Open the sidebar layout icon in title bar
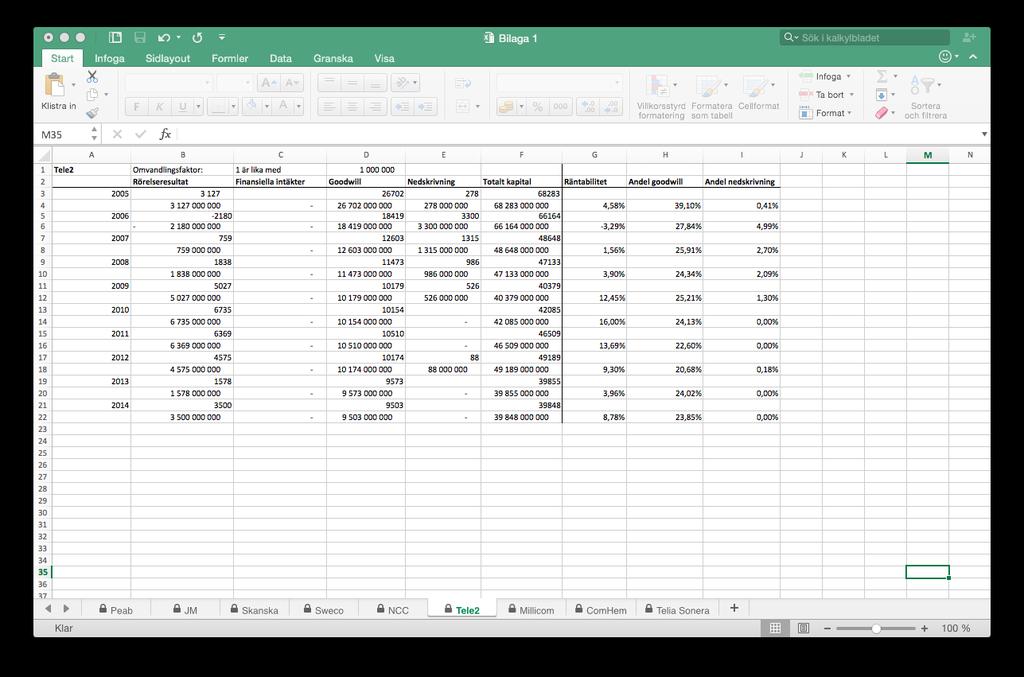Viewport: 1024px width, 677px height. [116, 38]
